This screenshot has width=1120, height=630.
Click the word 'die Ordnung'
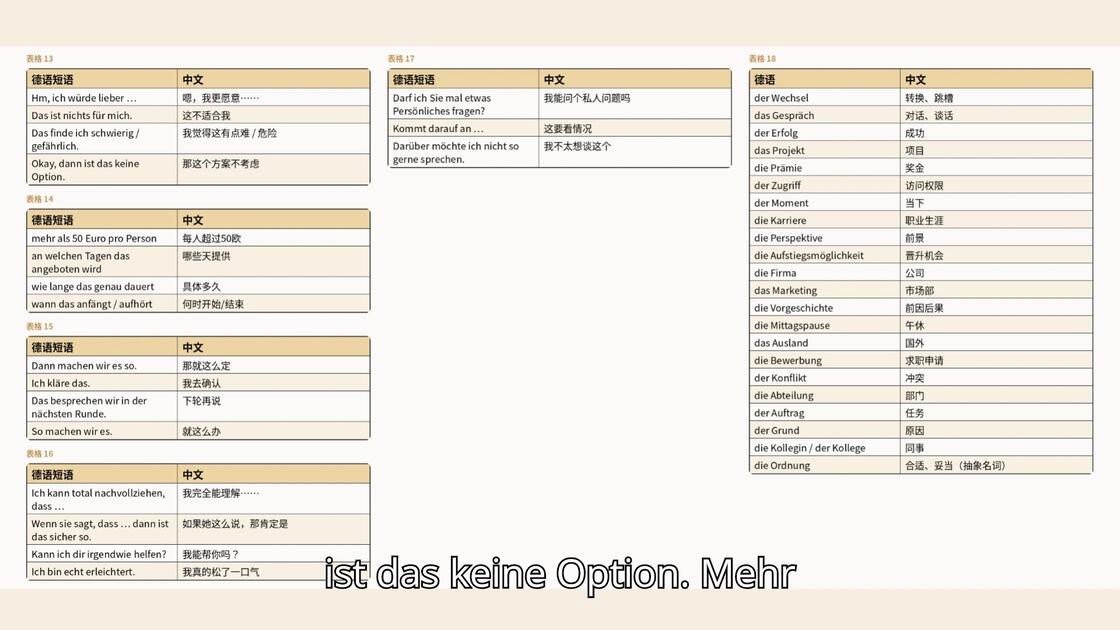coord(782,466)
